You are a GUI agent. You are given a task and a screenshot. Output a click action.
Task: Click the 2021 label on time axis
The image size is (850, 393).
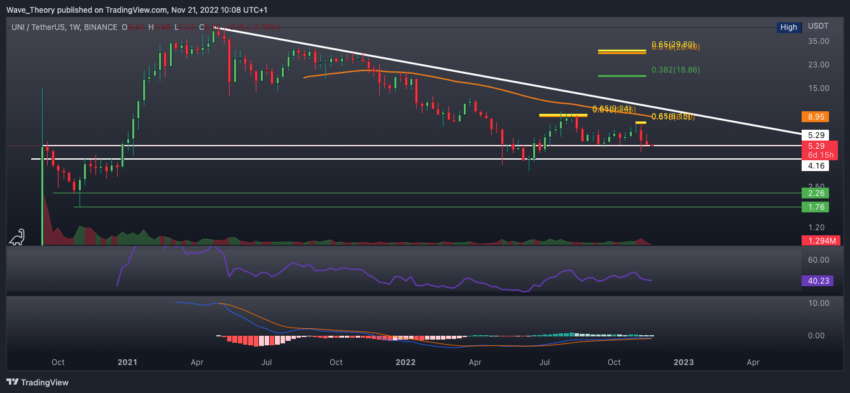(128, 362)
